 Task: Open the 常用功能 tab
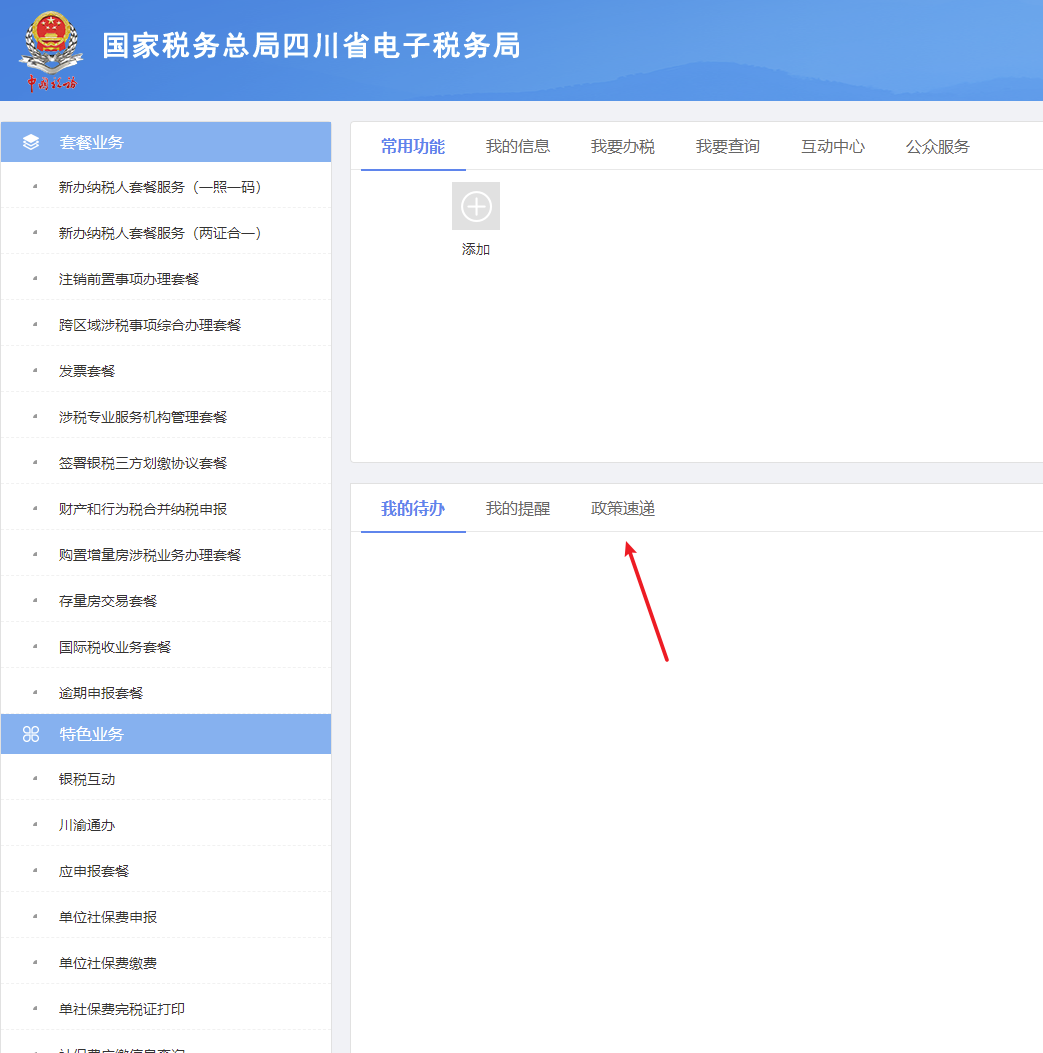pos(413,146)
